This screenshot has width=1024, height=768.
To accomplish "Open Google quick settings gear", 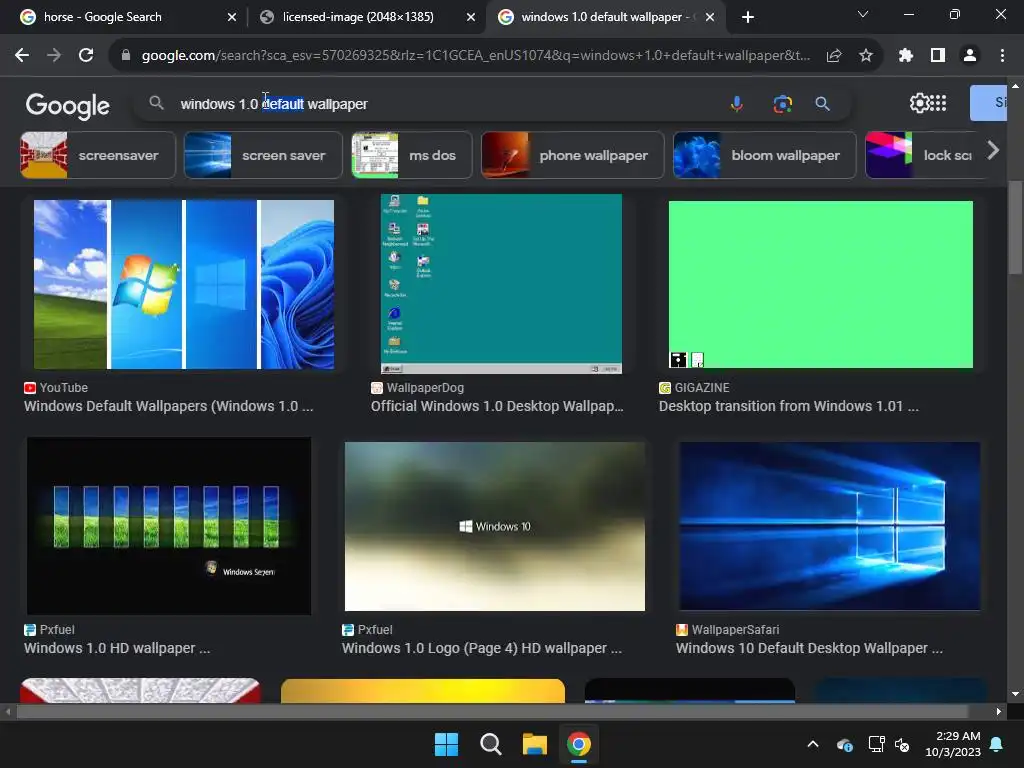I will click(920, 103).
